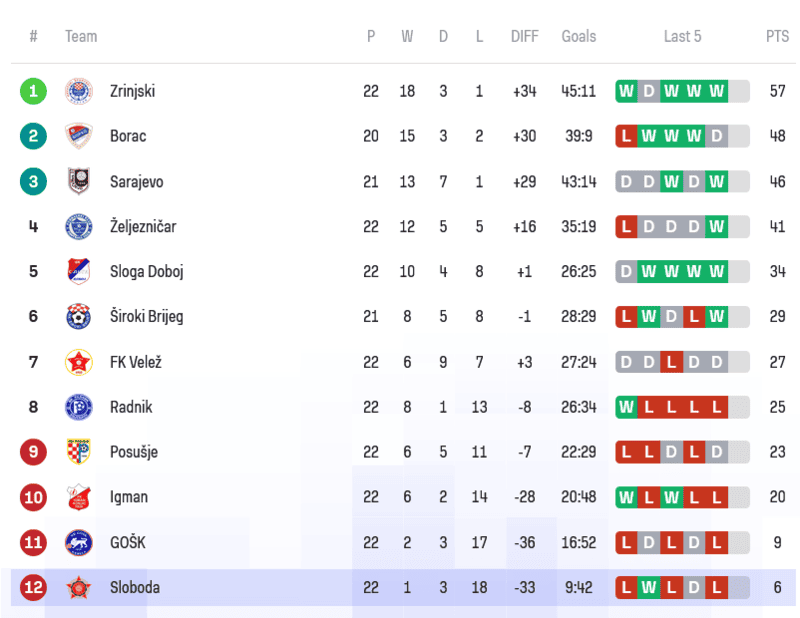
Task: Click Zrinjski's green position 1 badge
Action: pyautogui.click(x=33, y=91)
